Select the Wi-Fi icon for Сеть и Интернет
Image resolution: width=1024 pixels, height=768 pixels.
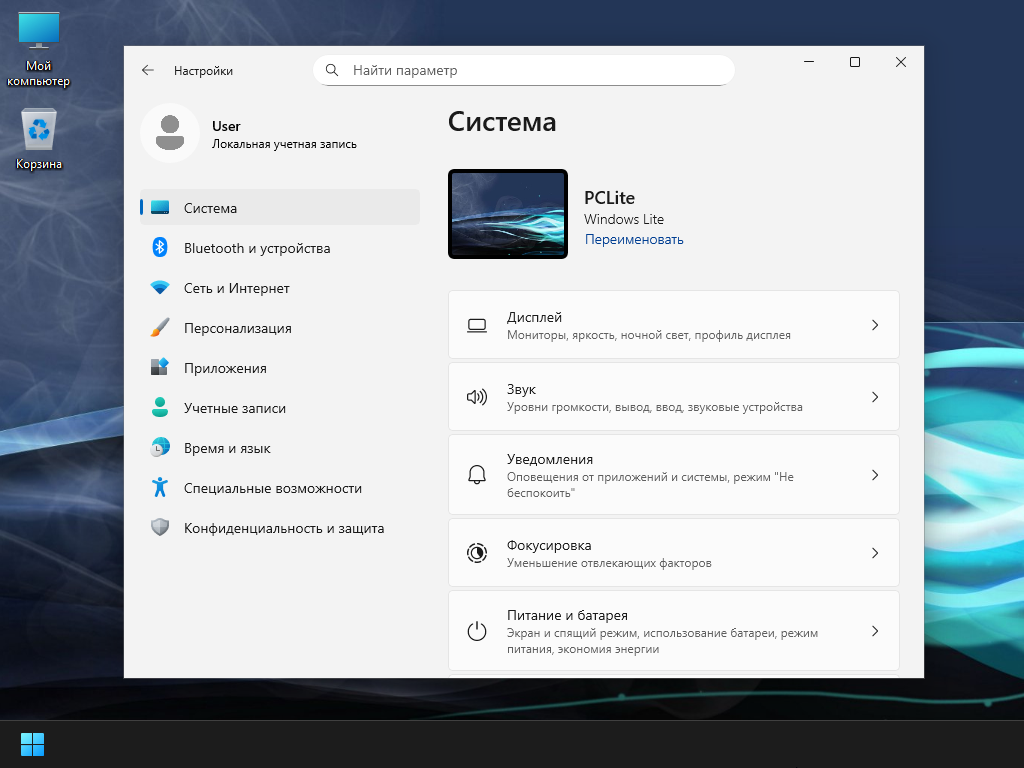click(x=160, y=287)
